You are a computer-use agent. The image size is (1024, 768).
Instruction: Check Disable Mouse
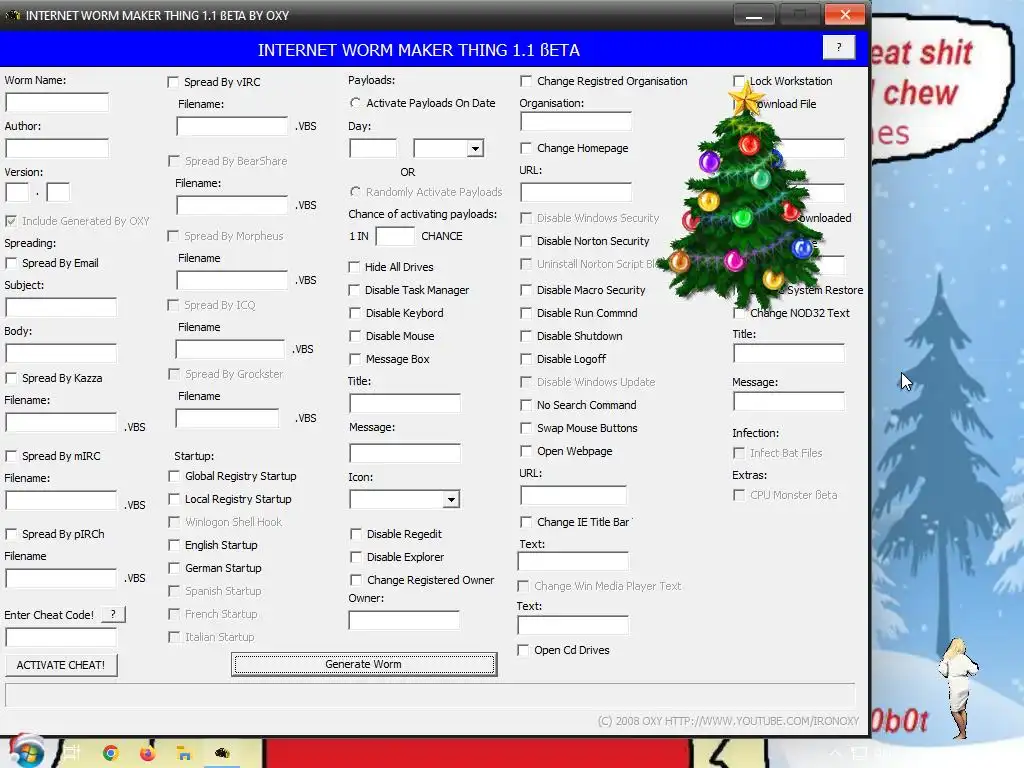(355, 336)
